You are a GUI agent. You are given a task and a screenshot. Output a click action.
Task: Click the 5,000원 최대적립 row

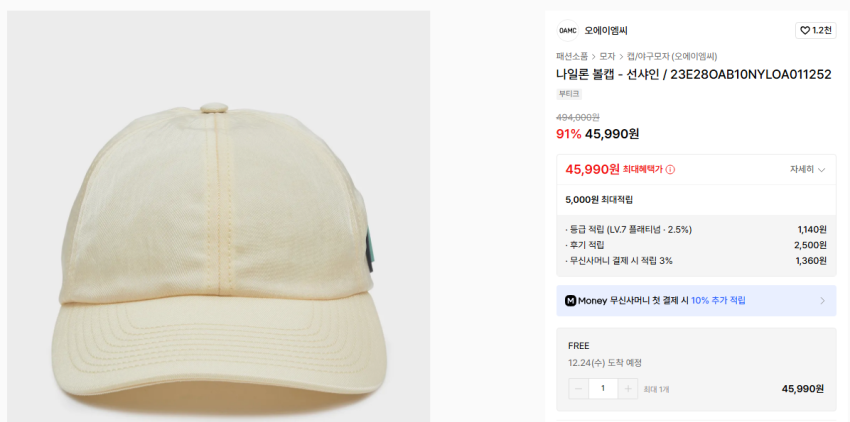(x=599, y=200)
